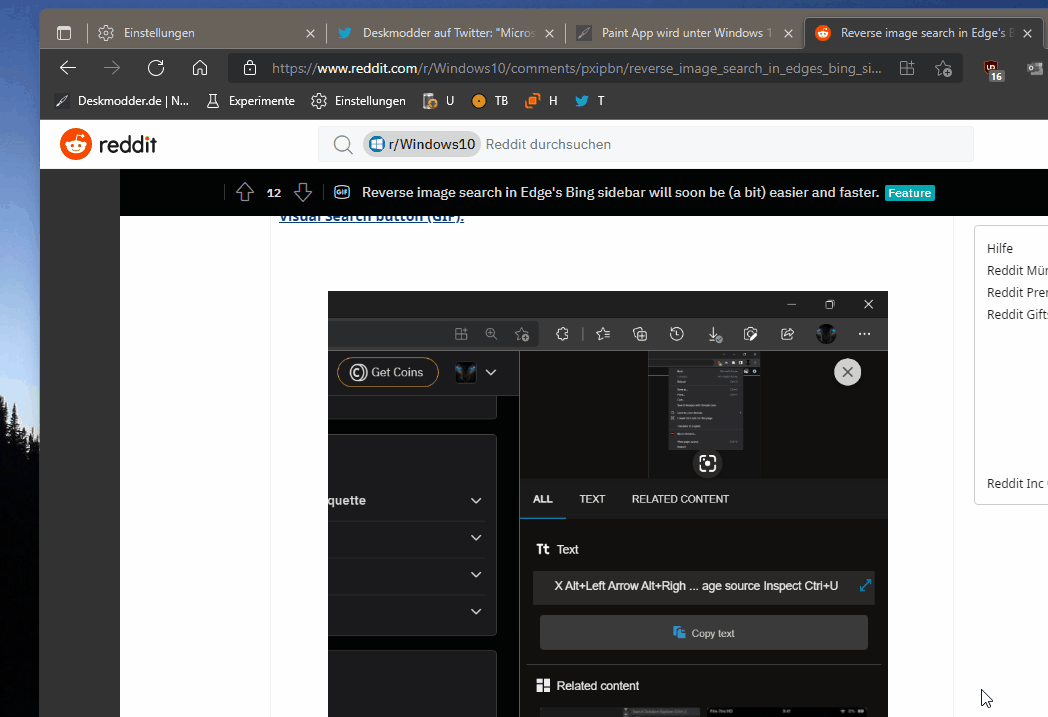
Task: View site information lock icon
Action: 249,67
